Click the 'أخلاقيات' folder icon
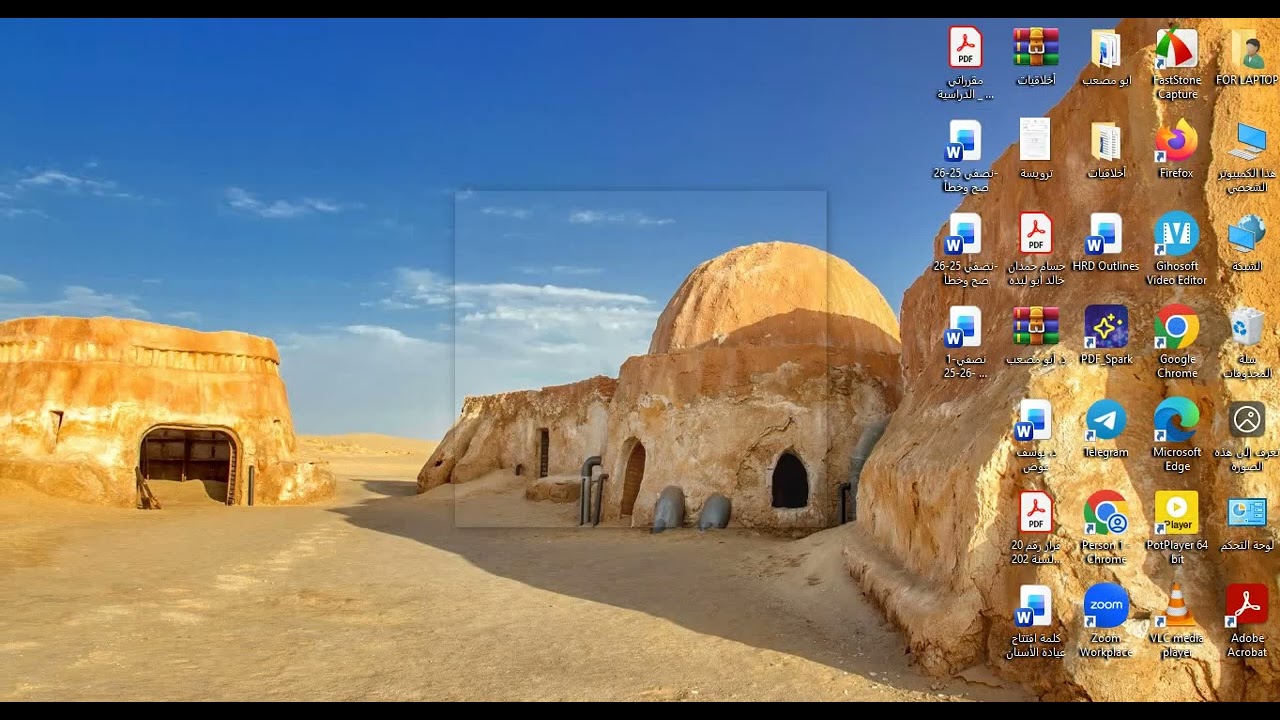 point(1106,150)
